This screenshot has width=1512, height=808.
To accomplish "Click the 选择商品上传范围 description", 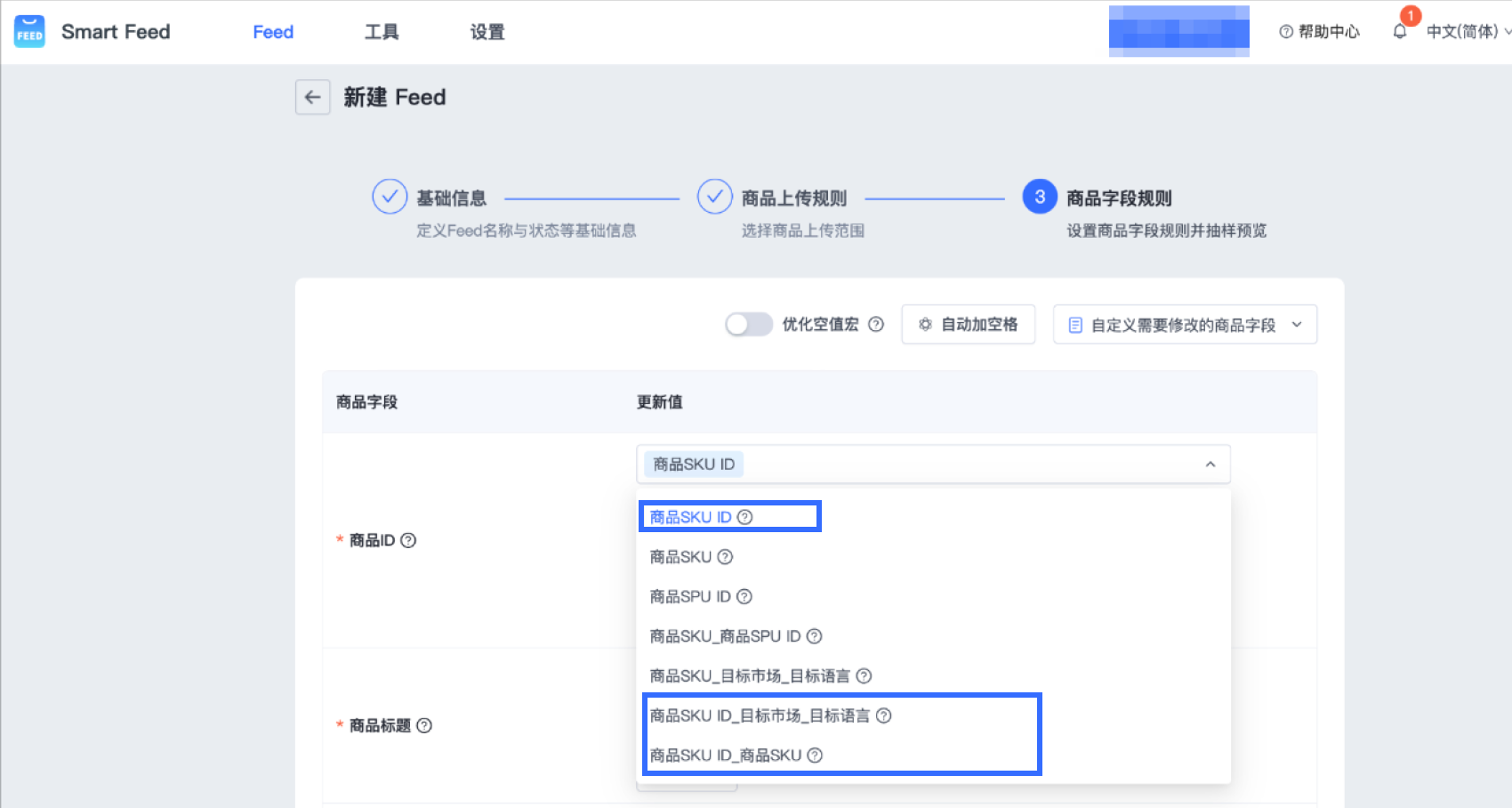I will (x=803, y=230).
